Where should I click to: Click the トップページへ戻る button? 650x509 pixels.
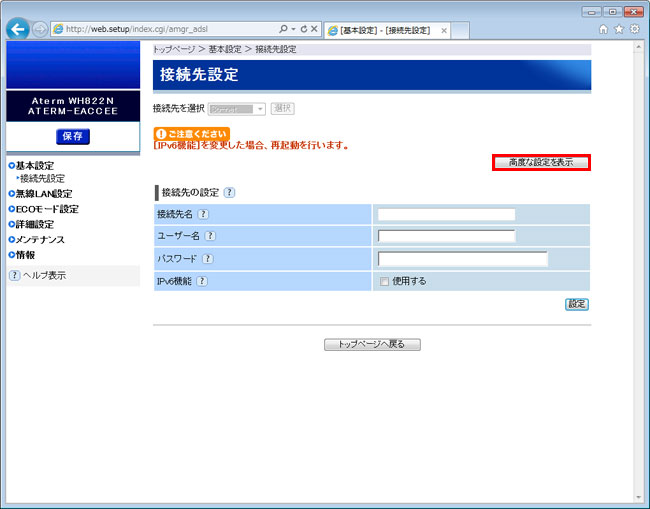click(372, 344)
